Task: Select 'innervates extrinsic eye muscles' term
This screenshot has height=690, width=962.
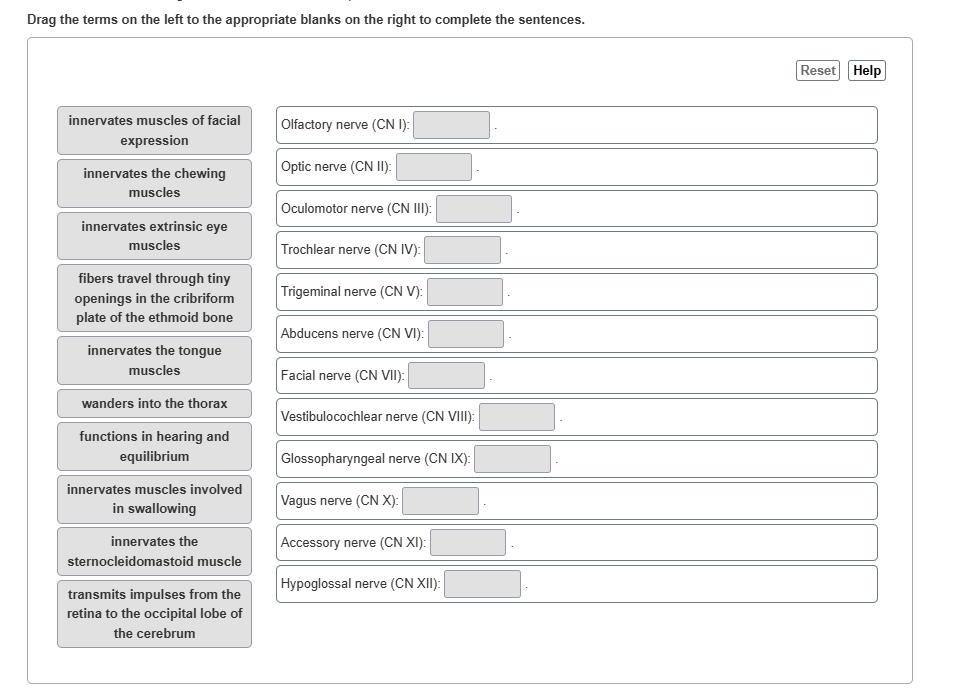Action: [154, 236]
